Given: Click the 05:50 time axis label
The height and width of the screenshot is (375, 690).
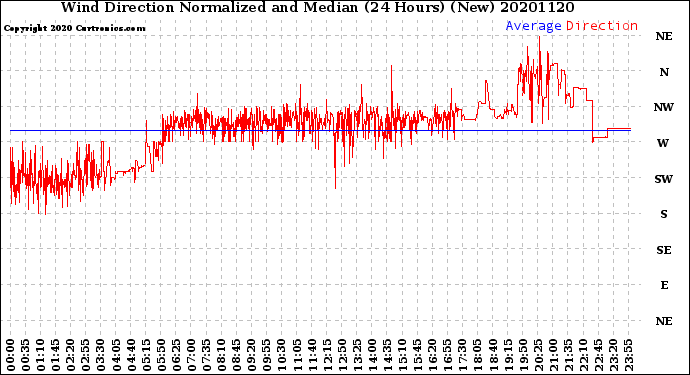Looking at the screenshot, I should pos(161,355).
